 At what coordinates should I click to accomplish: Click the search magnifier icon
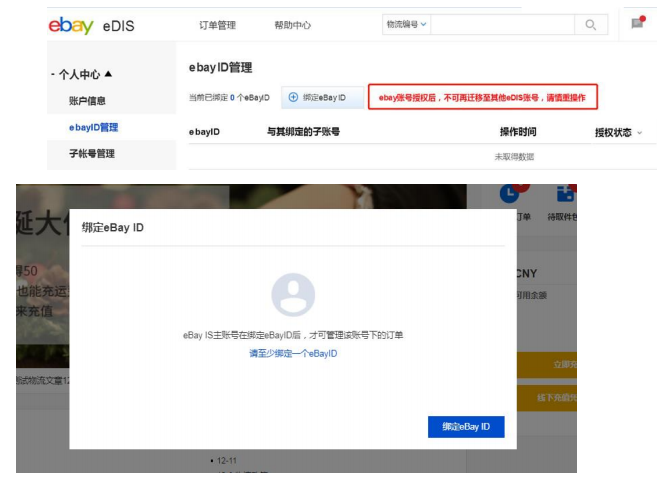pyautogui.click(x=590, y=24)
